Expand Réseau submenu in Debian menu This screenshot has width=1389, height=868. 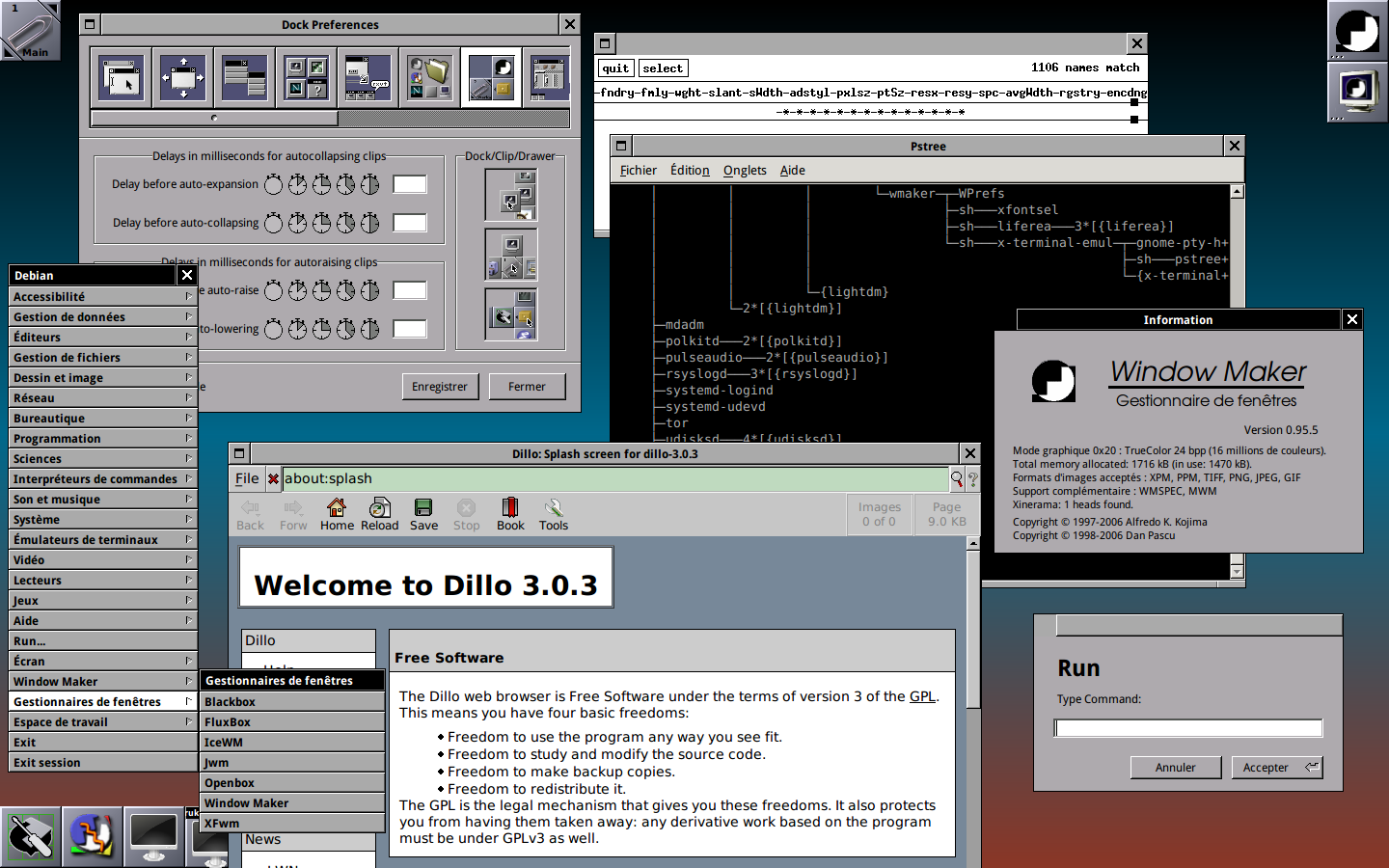click(103, 397)
